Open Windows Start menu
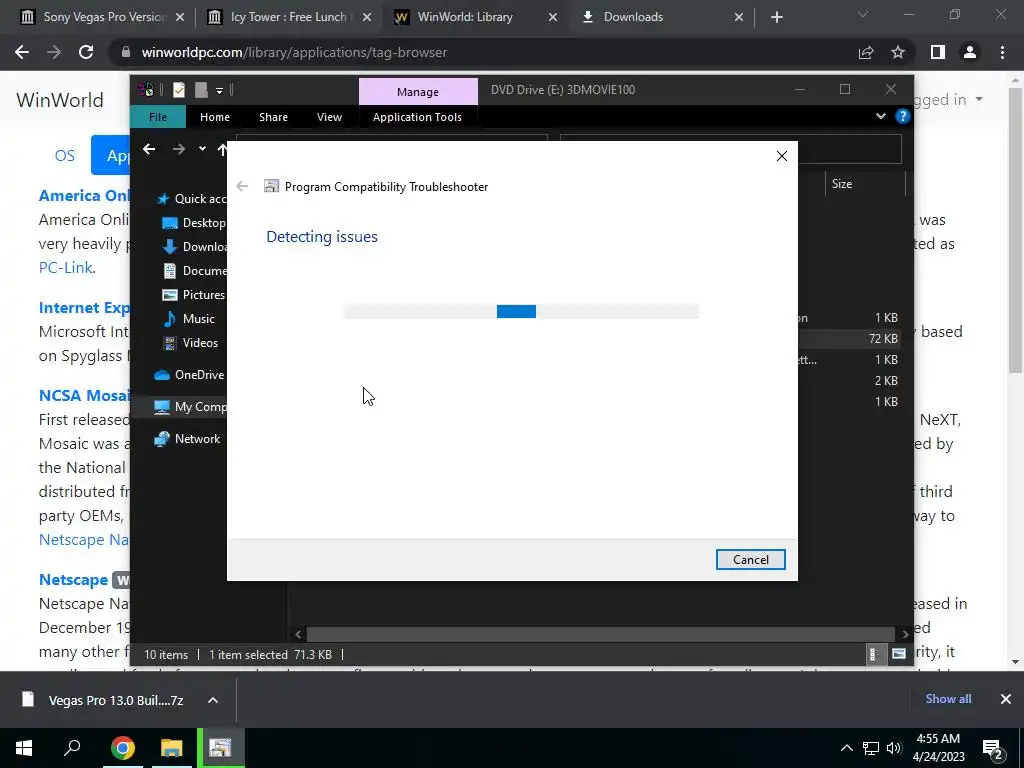Screen dimensions: 1024x768 pyautogui.click(x=24, y=748)
